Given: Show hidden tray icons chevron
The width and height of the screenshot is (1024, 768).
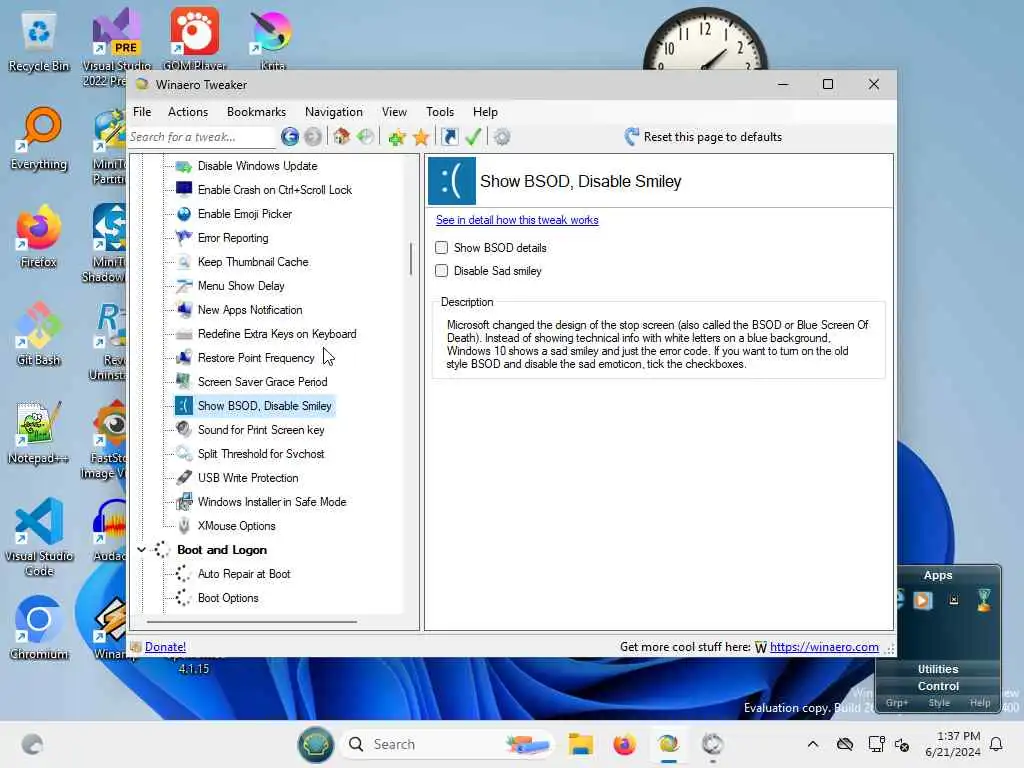Looking at the screenshot, I should tap(812, 744).
